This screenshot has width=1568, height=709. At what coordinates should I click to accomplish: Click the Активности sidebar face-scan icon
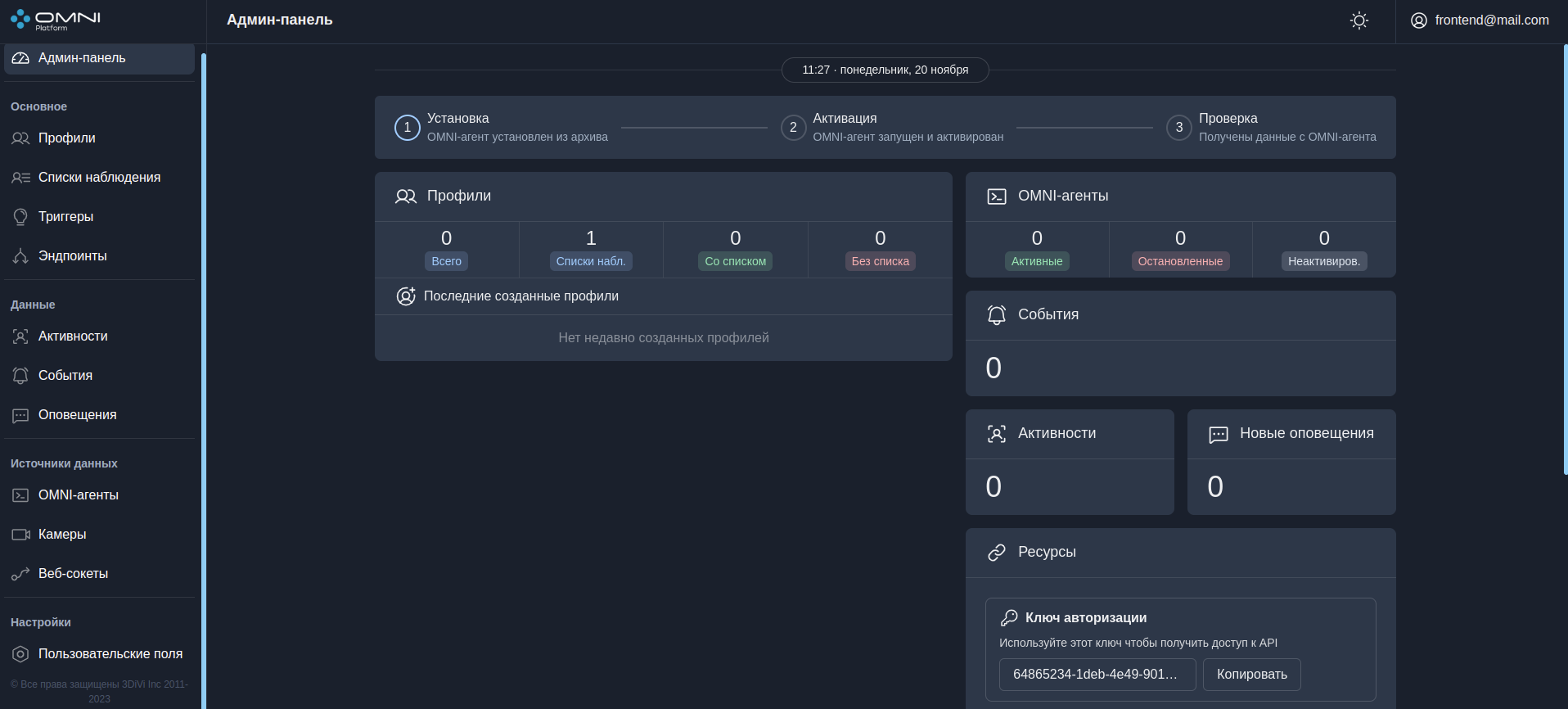[x=20, y=336]
